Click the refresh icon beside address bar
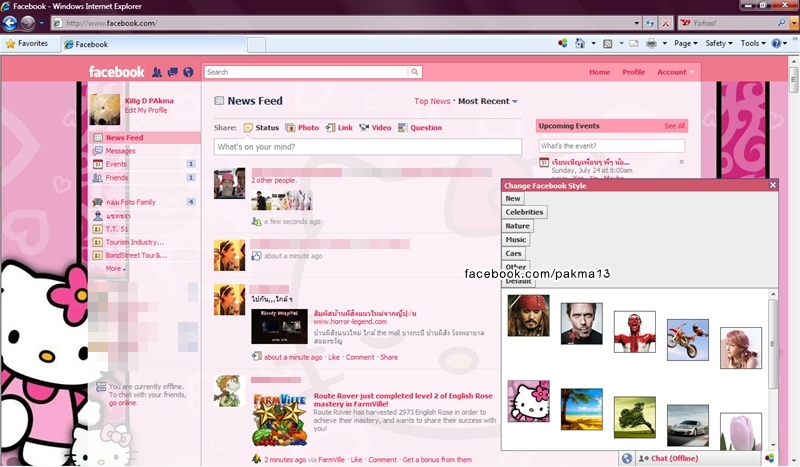800x467 pixels. tap(650, 23)
